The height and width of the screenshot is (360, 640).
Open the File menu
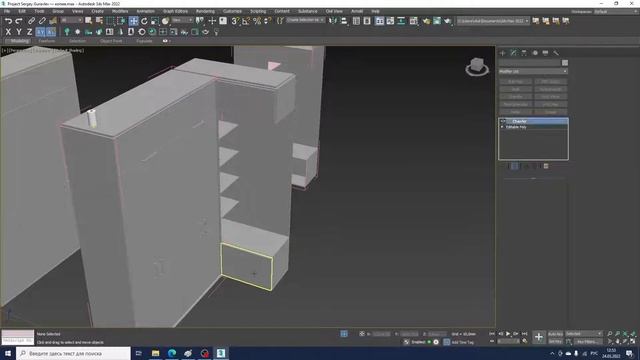[x=7, y=11]
